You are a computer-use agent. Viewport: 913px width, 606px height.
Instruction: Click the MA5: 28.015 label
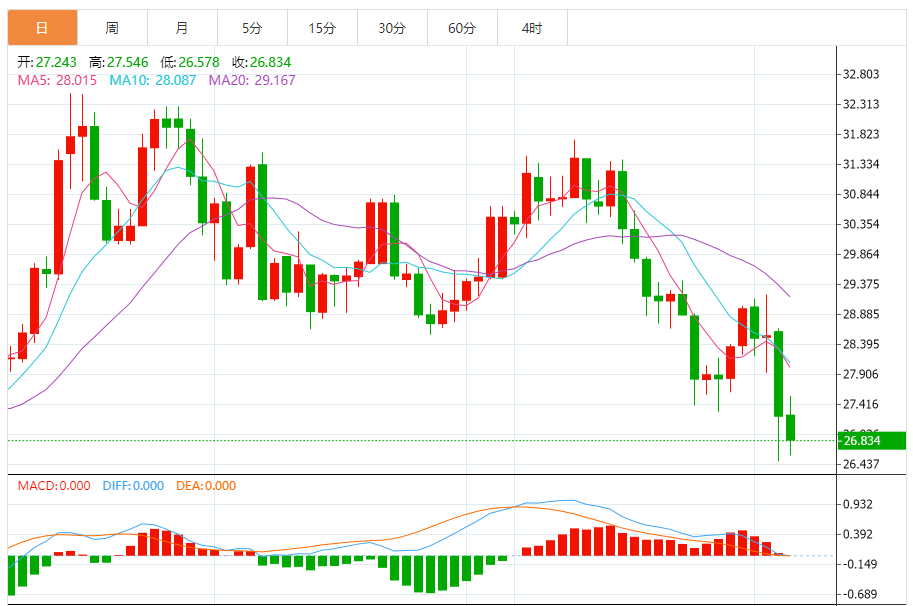(x=57, y=80)
